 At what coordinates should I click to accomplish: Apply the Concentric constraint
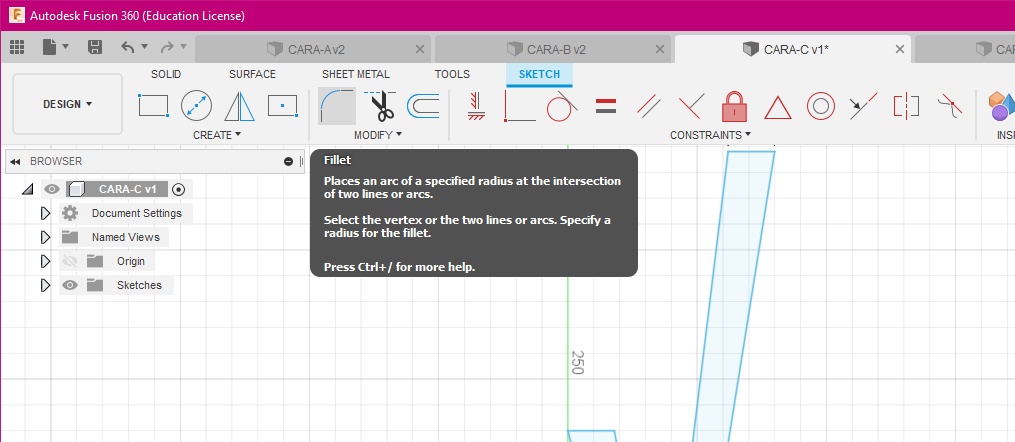pos(820,105)
